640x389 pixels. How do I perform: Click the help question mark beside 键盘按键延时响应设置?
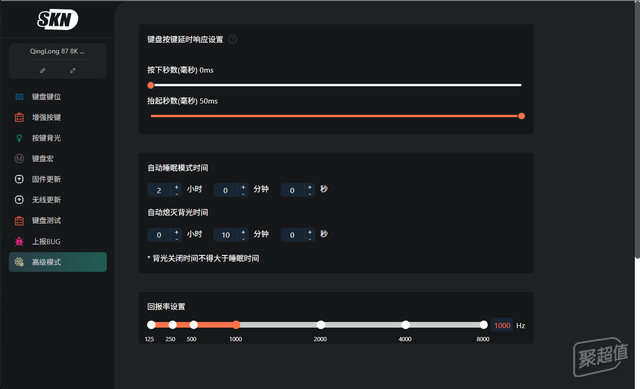tap(232, 39)
